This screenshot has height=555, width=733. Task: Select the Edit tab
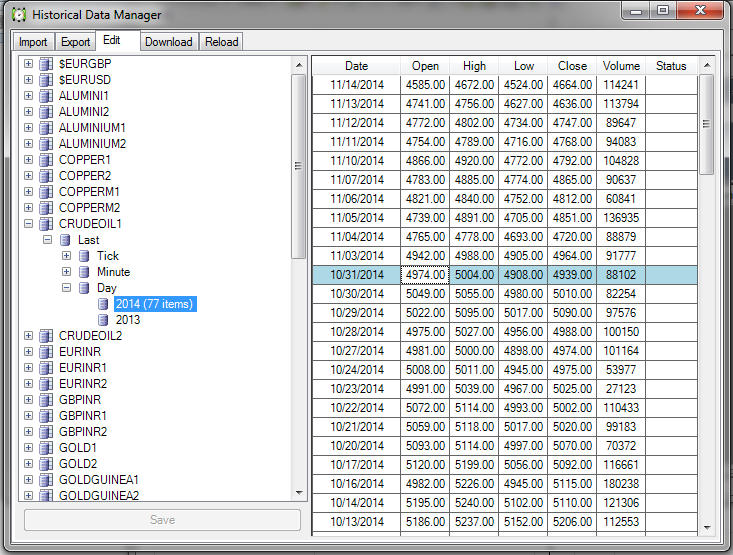point(118,41)
